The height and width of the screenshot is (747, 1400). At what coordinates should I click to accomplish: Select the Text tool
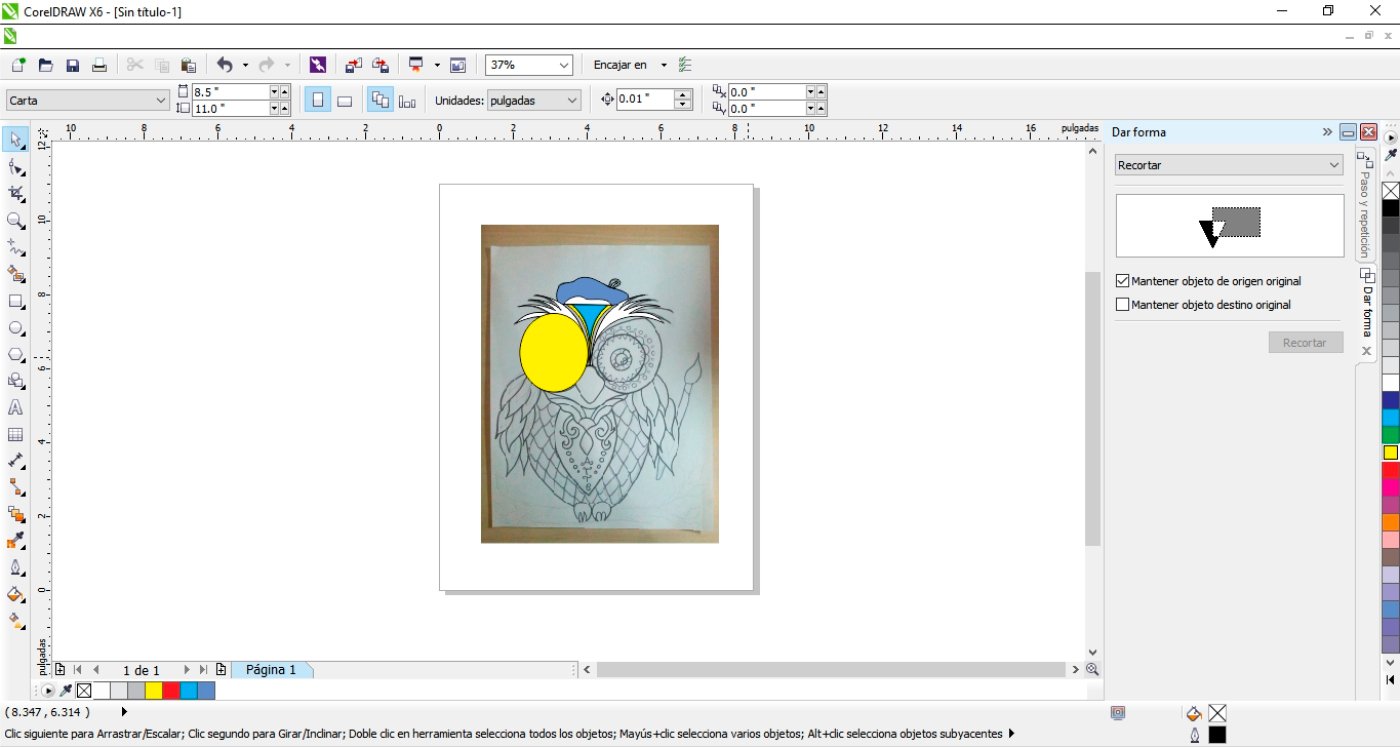point(16,408)
